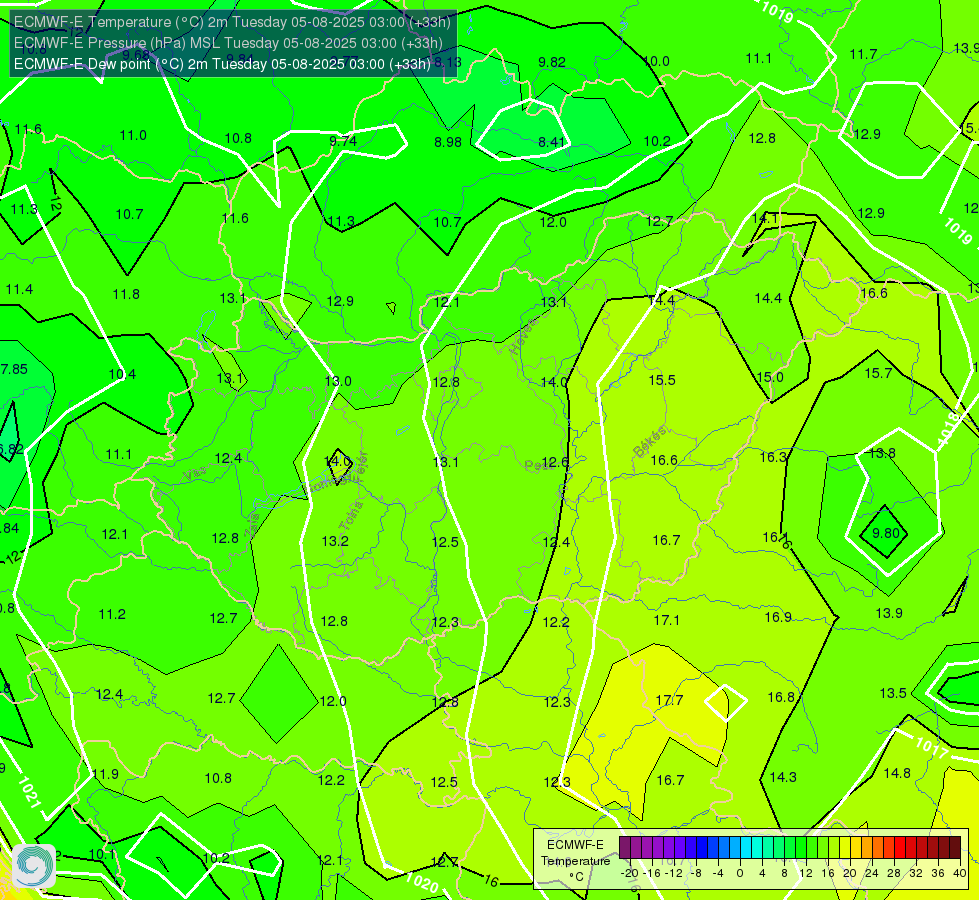Click the 13.5 temperature value
This screenshot has width=979, height=900.
click(x=893, y=693)
